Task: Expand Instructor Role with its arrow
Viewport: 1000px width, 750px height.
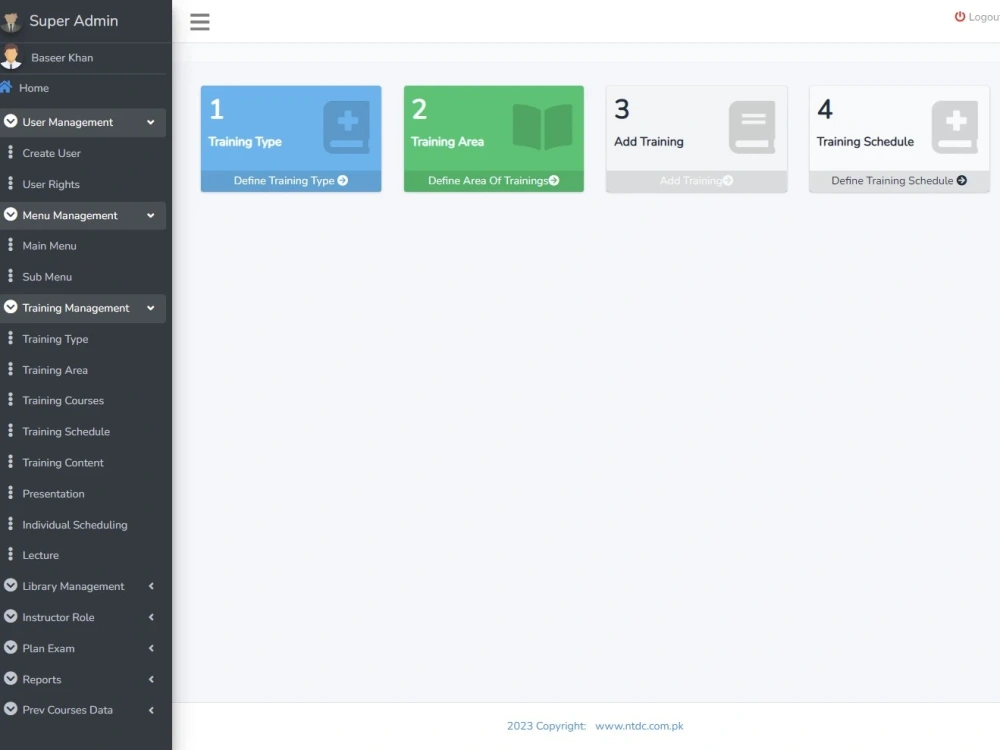Action: click(x=151, y=617)
